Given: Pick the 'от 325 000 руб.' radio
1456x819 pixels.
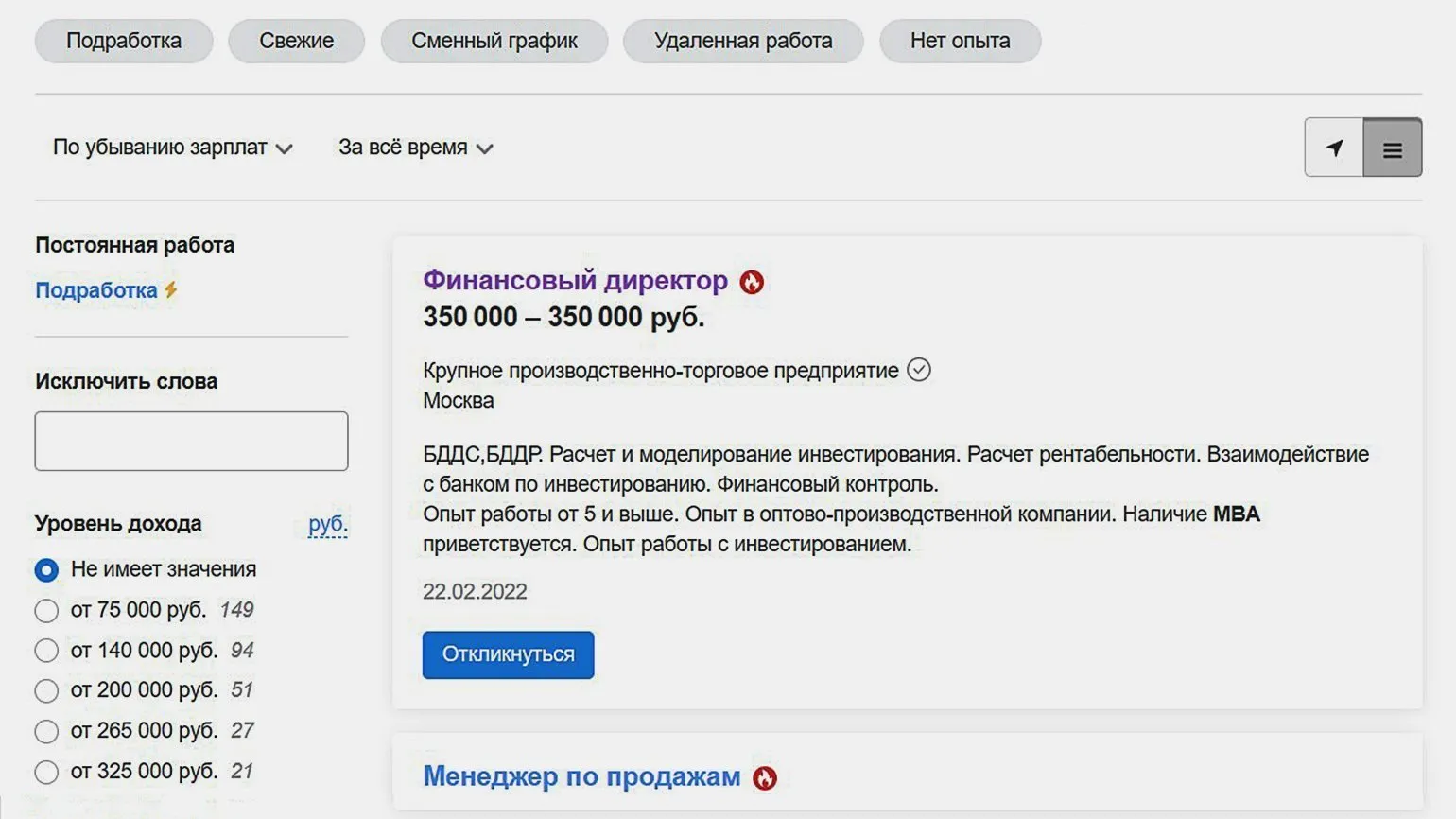Looking at the screenshot, I should click(46, 772).
